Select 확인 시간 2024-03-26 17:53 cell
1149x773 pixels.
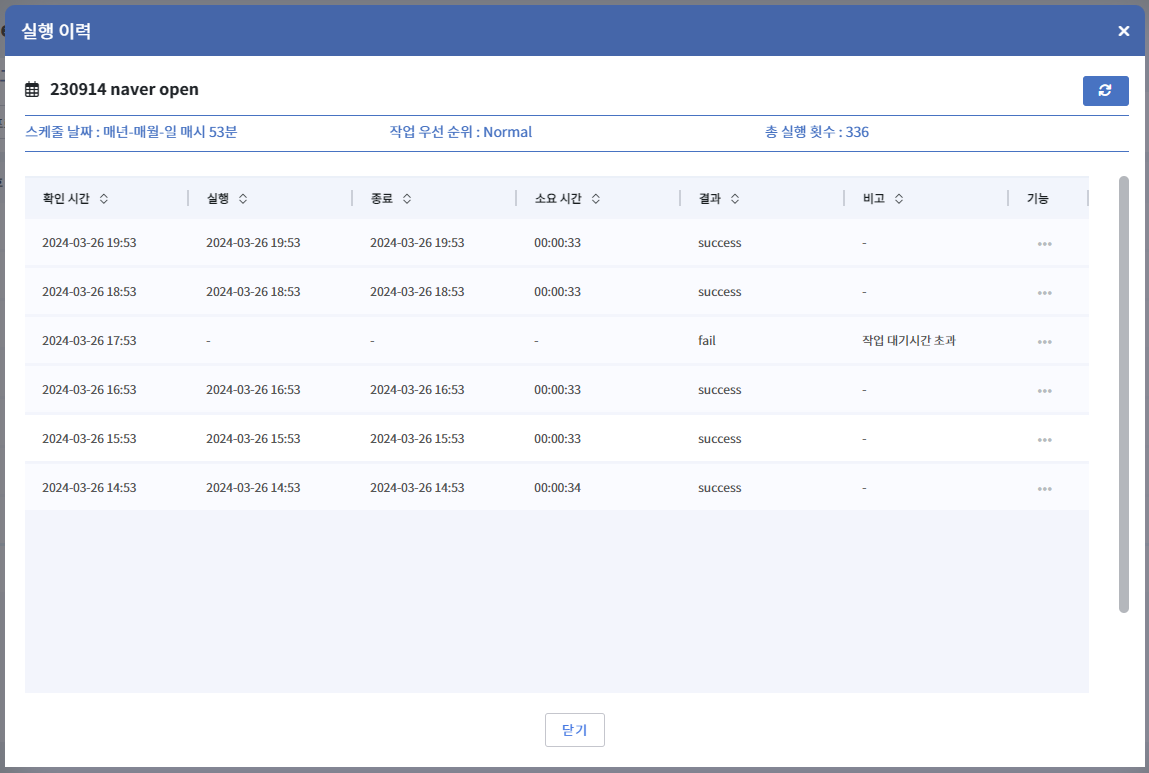89,341
